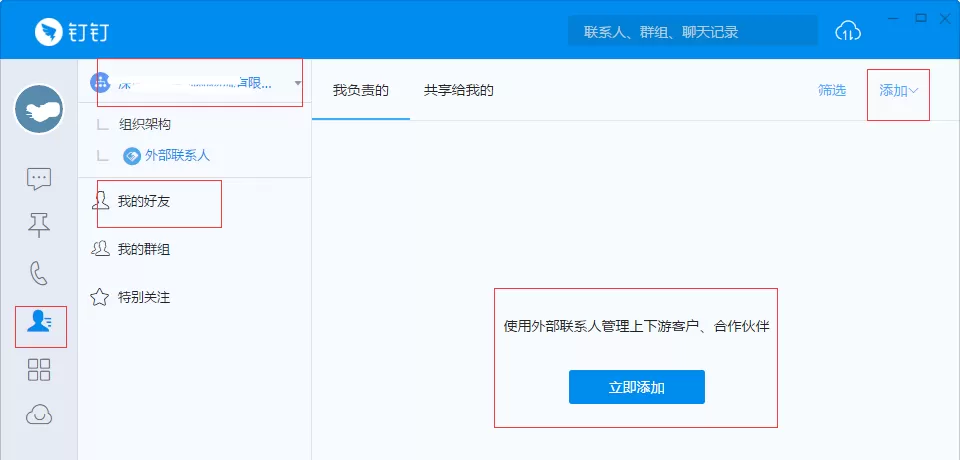Click the 使用外部联系人管理上下游客户 description text
The width and height of the screenshot is (960, 460).
click(636, 326)
